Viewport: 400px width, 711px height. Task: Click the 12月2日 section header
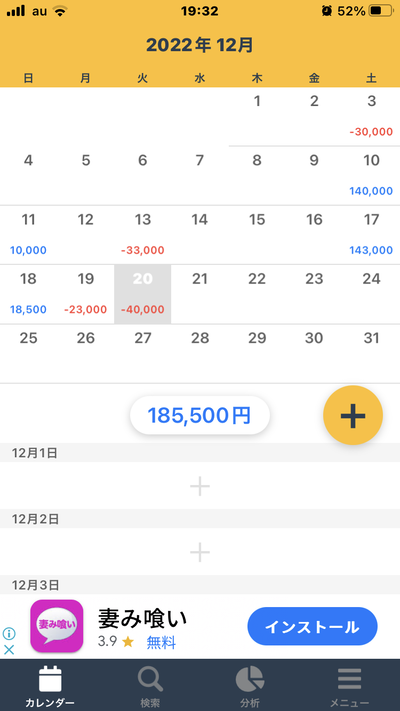tap(200, 519)
